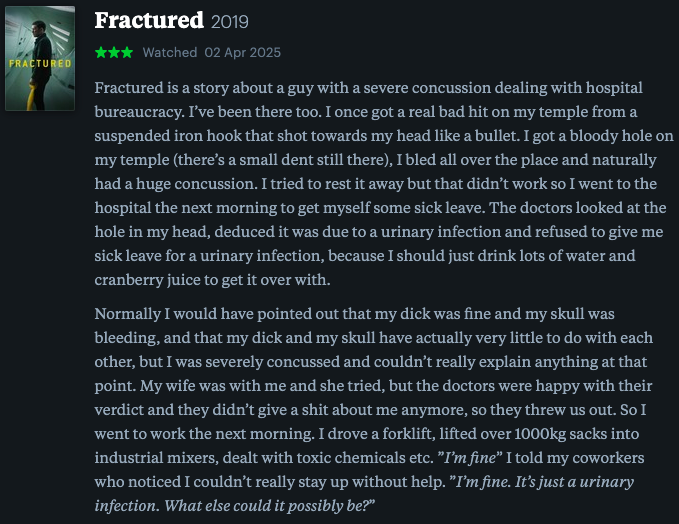This screenshot has width=679, height=524.
Task: Select the 2019 release year link
Action: 230,22
